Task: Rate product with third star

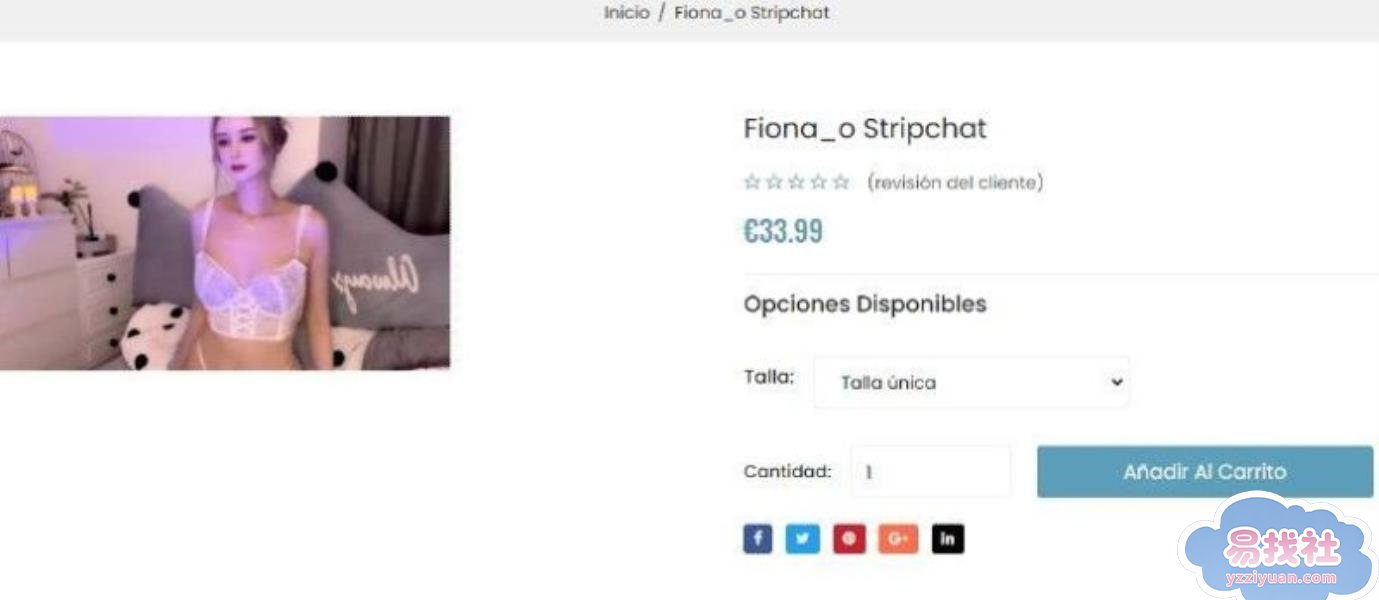Action: 797,182
